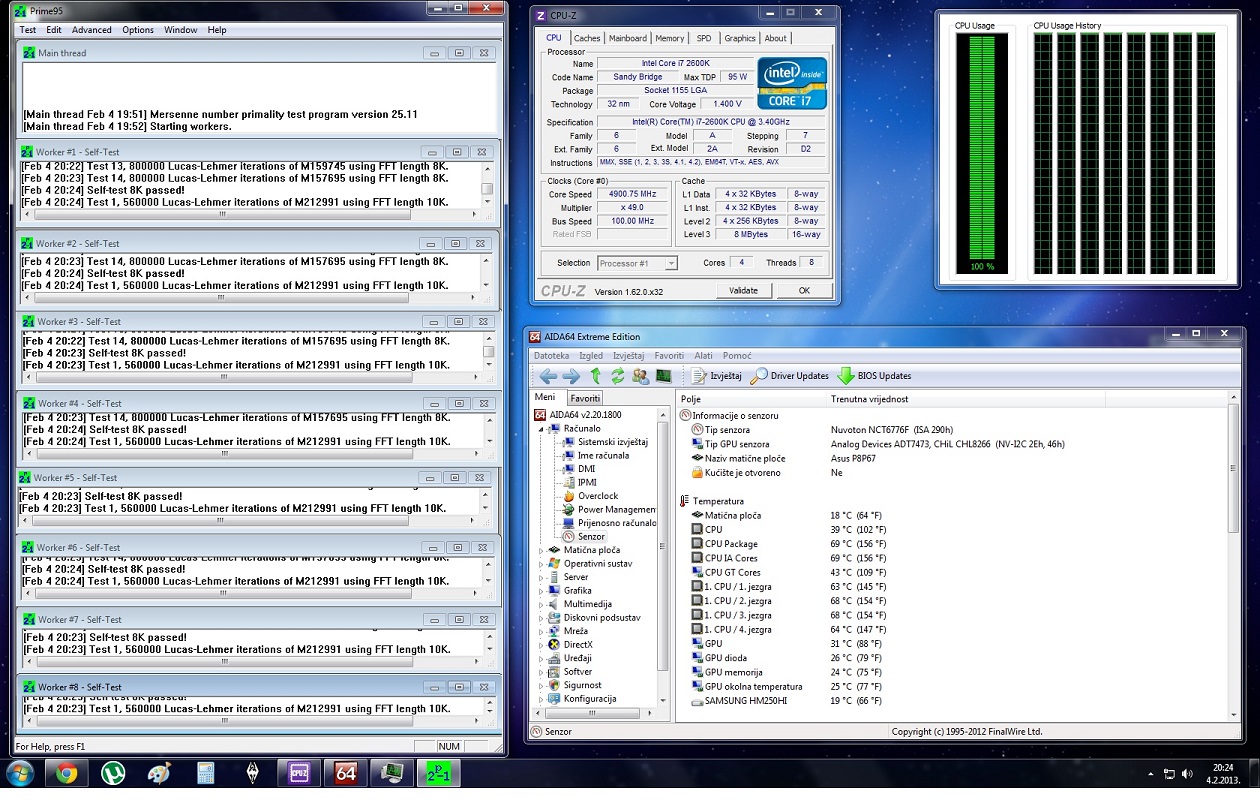Click the AIDA64 forward navigation arrow
Screen dimensions: 1260x800
(571, 376)
